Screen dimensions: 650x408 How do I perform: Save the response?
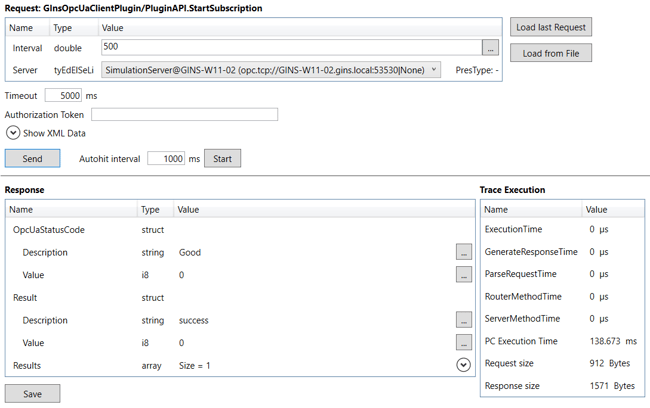pyautogui.click(x=32, y=394)
